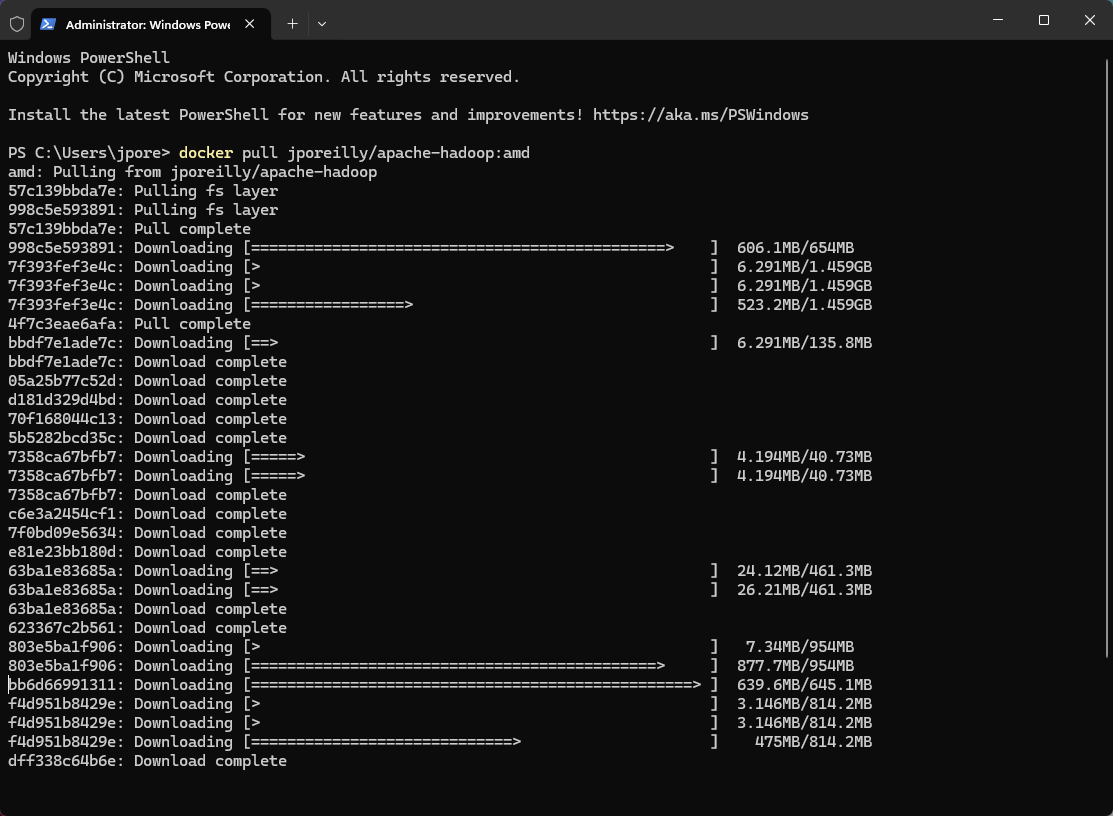Viewport: 1113px width, 816px height.
Task: Click the '6.291MB/135.8MB' value
Action: tap(804, 343)
